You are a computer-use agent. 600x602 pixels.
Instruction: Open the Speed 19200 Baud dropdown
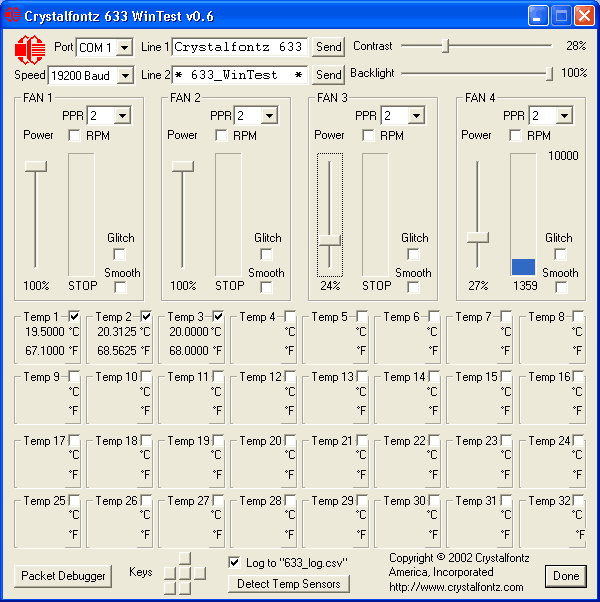pyautogui.click(x=125, y=76)
